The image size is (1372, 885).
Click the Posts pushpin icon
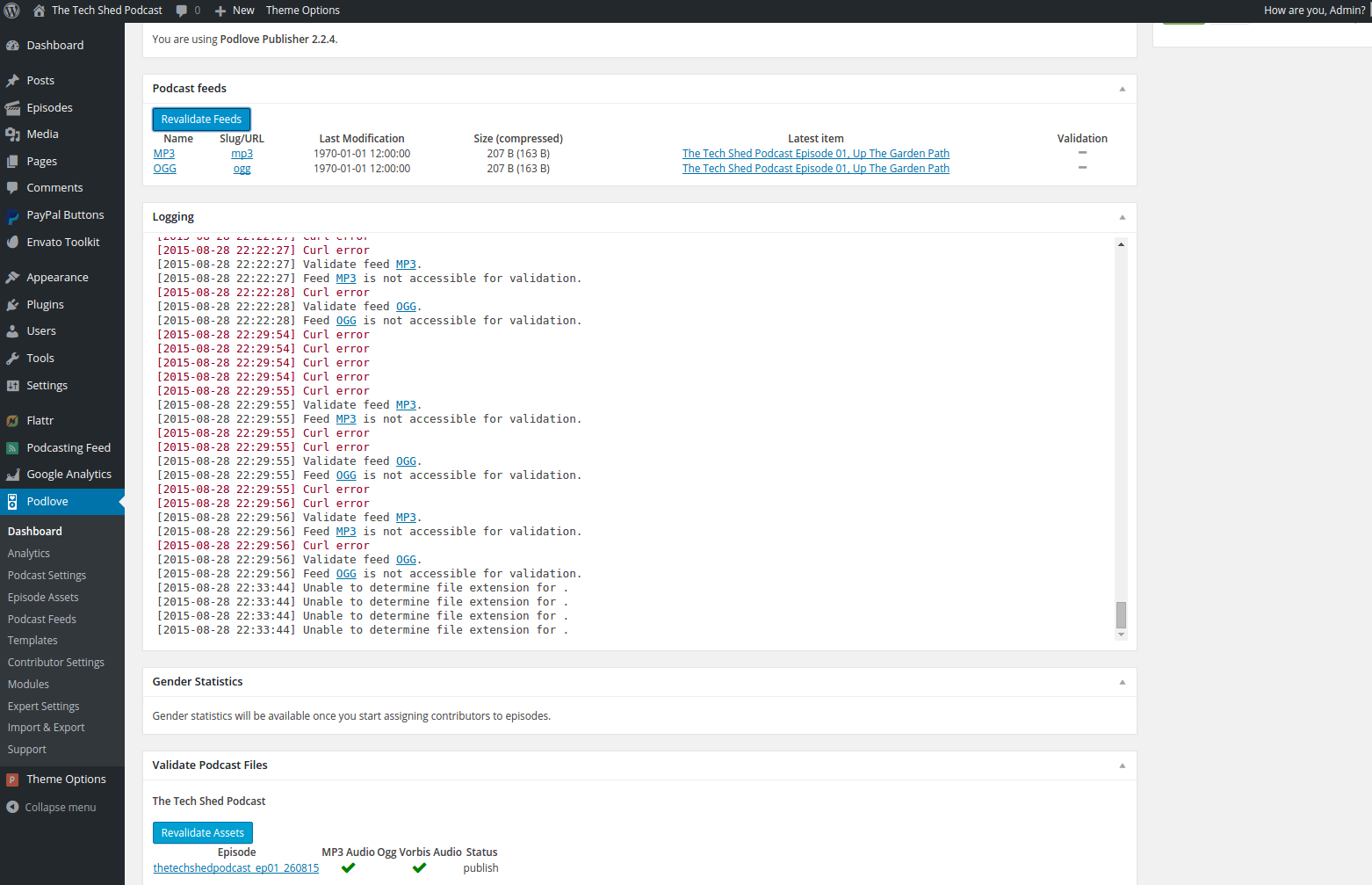coord(12,81)
